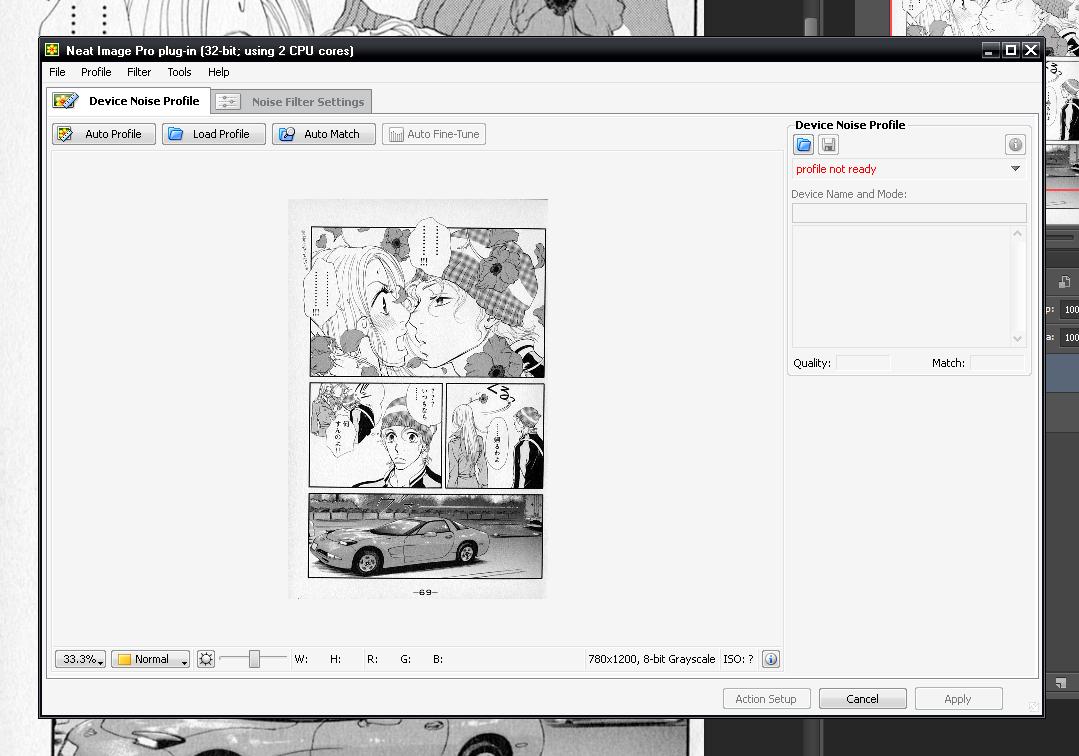Adjust the viewer brightness slider handle
This screenshot has width=1079, height=756.
click(254, 659)
